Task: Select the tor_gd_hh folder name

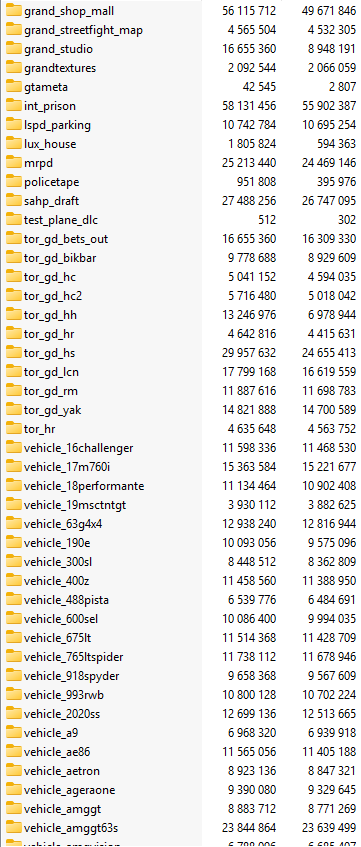Action: coord(50,315)
